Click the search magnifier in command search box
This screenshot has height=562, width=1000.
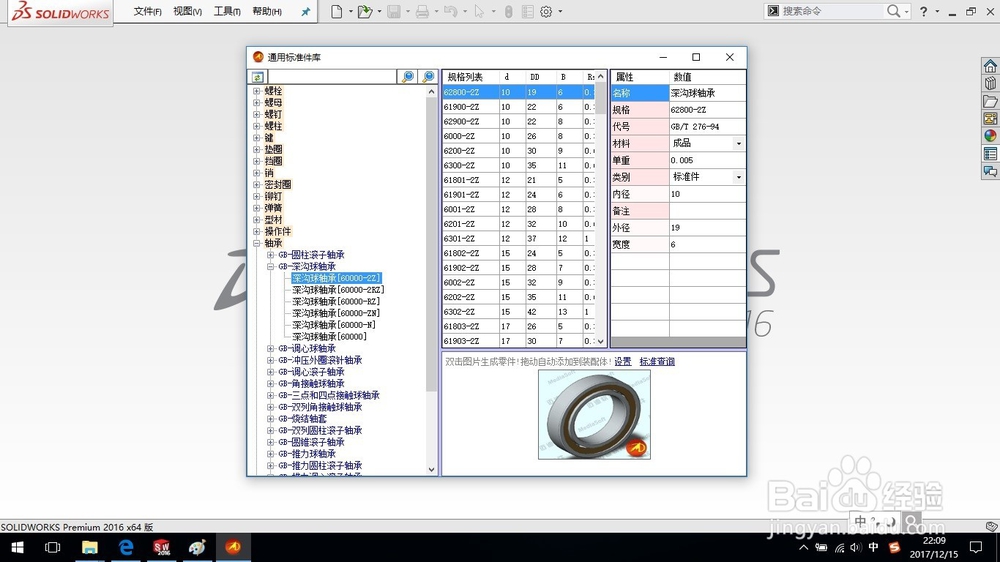tap(893, 11)
